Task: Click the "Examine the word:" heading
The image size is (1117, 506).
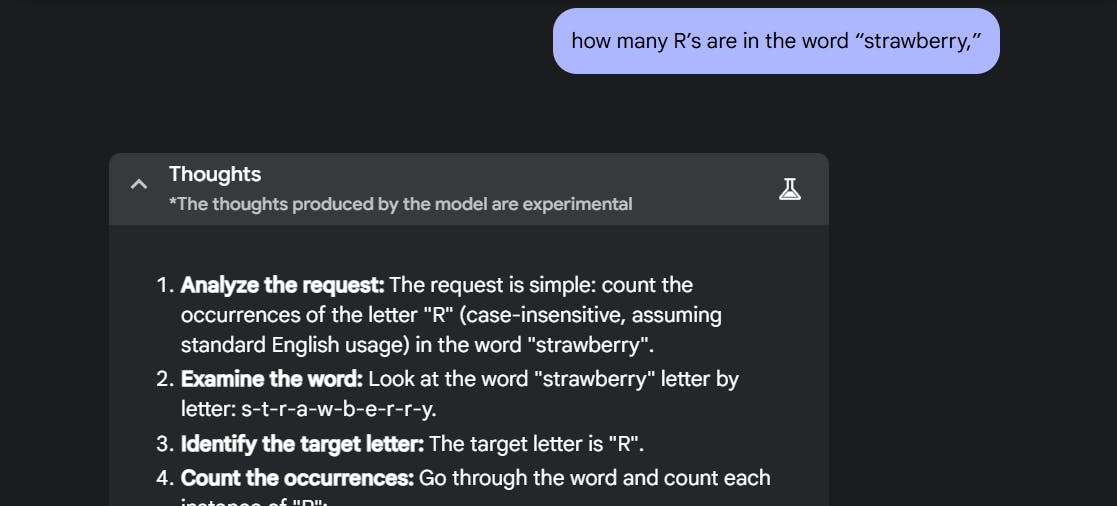Action: tap(272, 379)
